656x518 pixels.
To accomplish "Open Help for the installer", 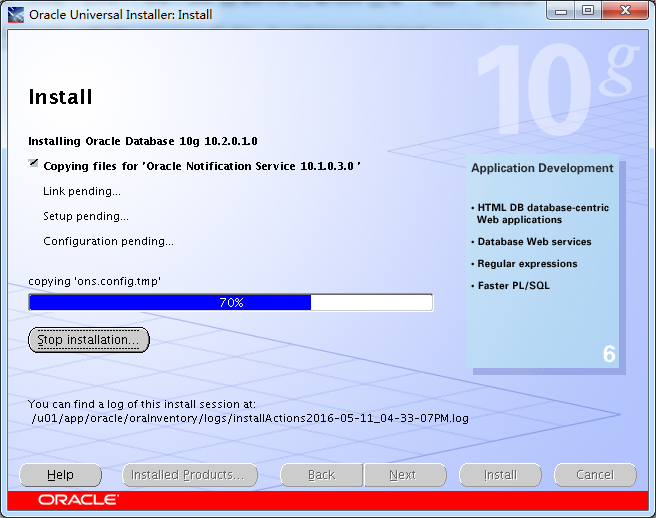I will [60, 475].
